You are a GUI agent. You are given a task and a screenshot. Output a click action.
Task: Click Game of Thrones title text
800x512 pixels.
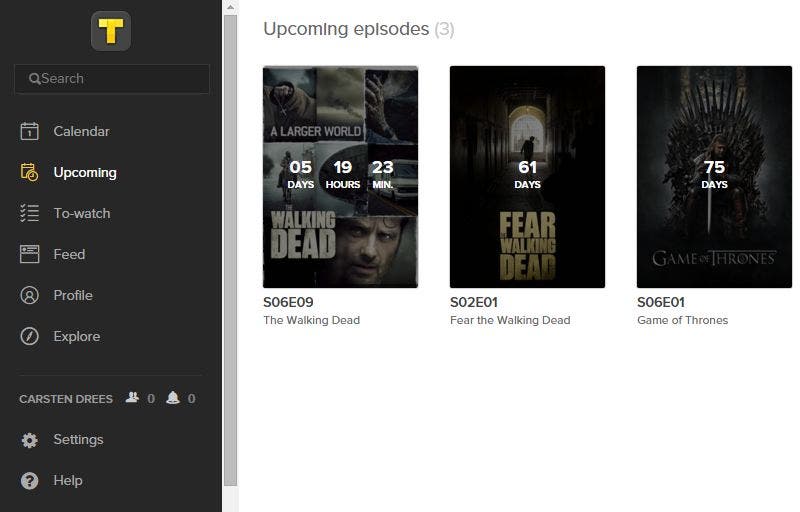point(683,320)
